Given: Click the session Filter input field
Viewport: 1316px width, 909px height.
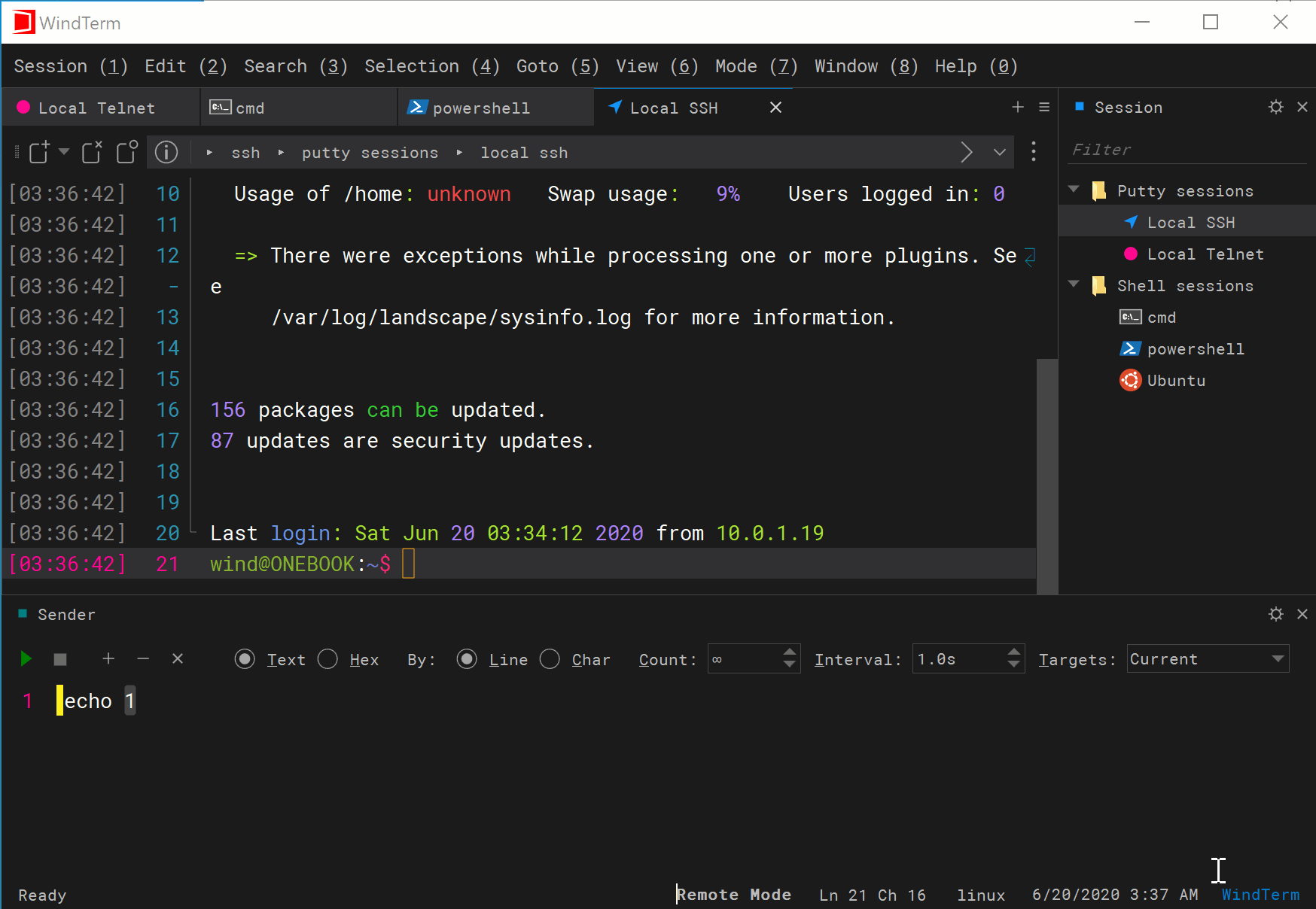Looking at the screenshot, I should [x=1188, y=150].
